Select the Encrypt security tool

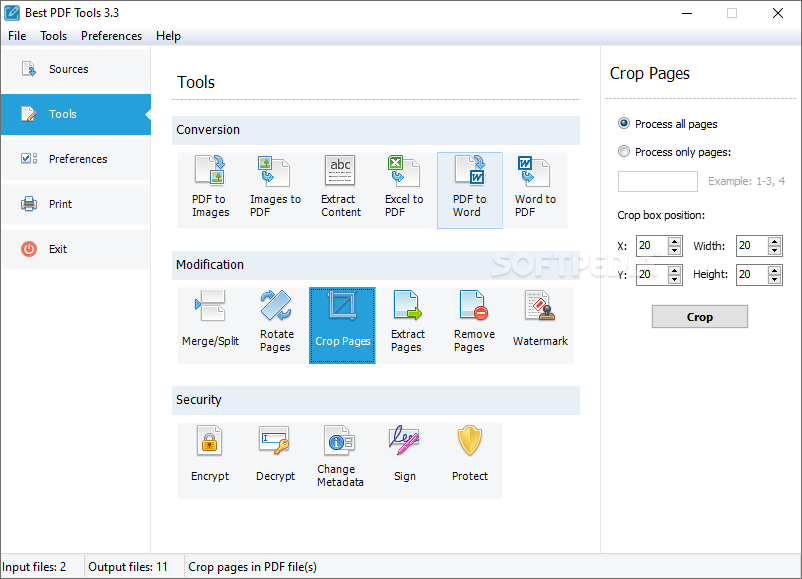tap(210, 460)
